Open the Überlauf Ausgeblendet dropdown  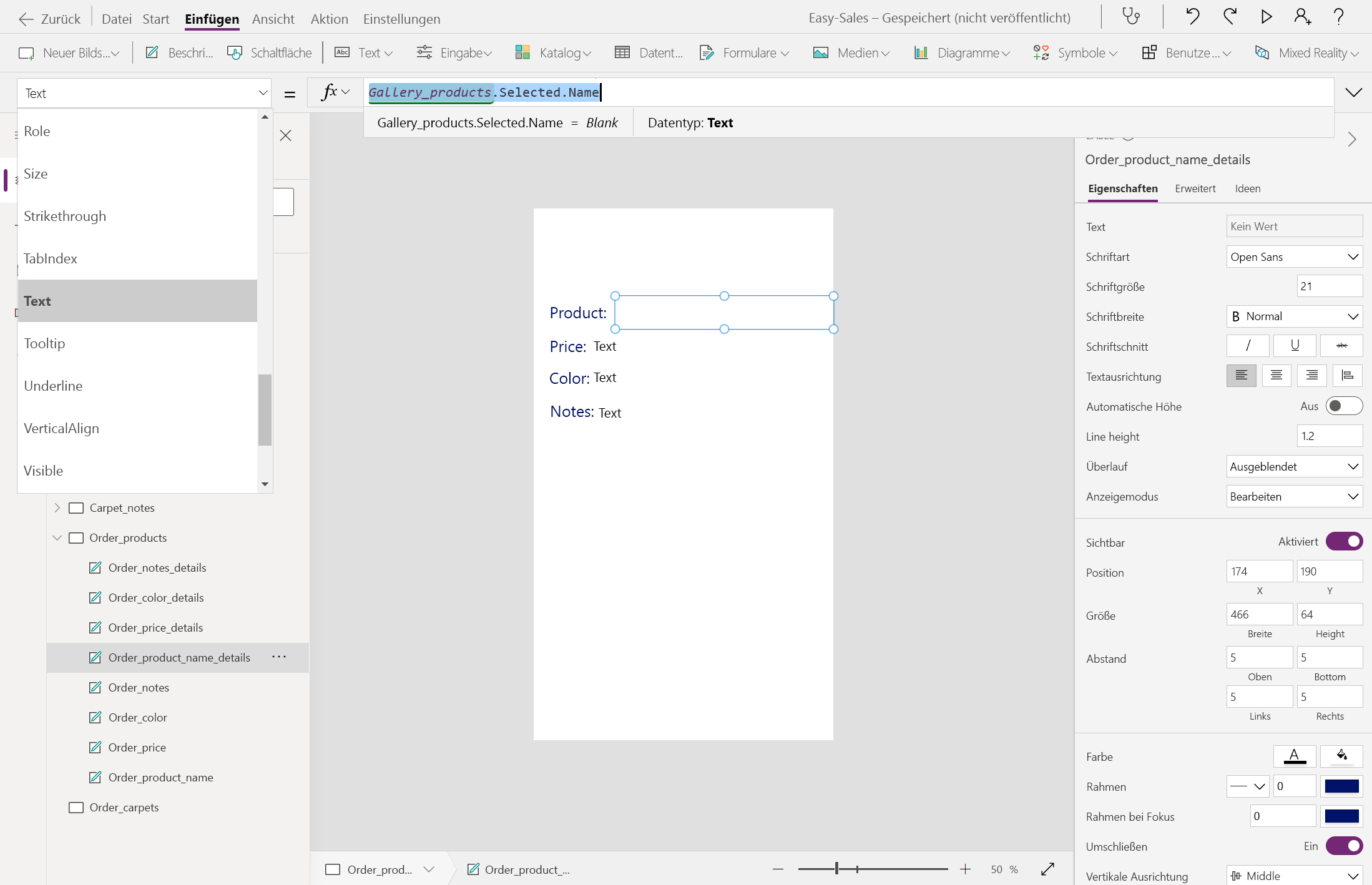(x=1293, y=466)
